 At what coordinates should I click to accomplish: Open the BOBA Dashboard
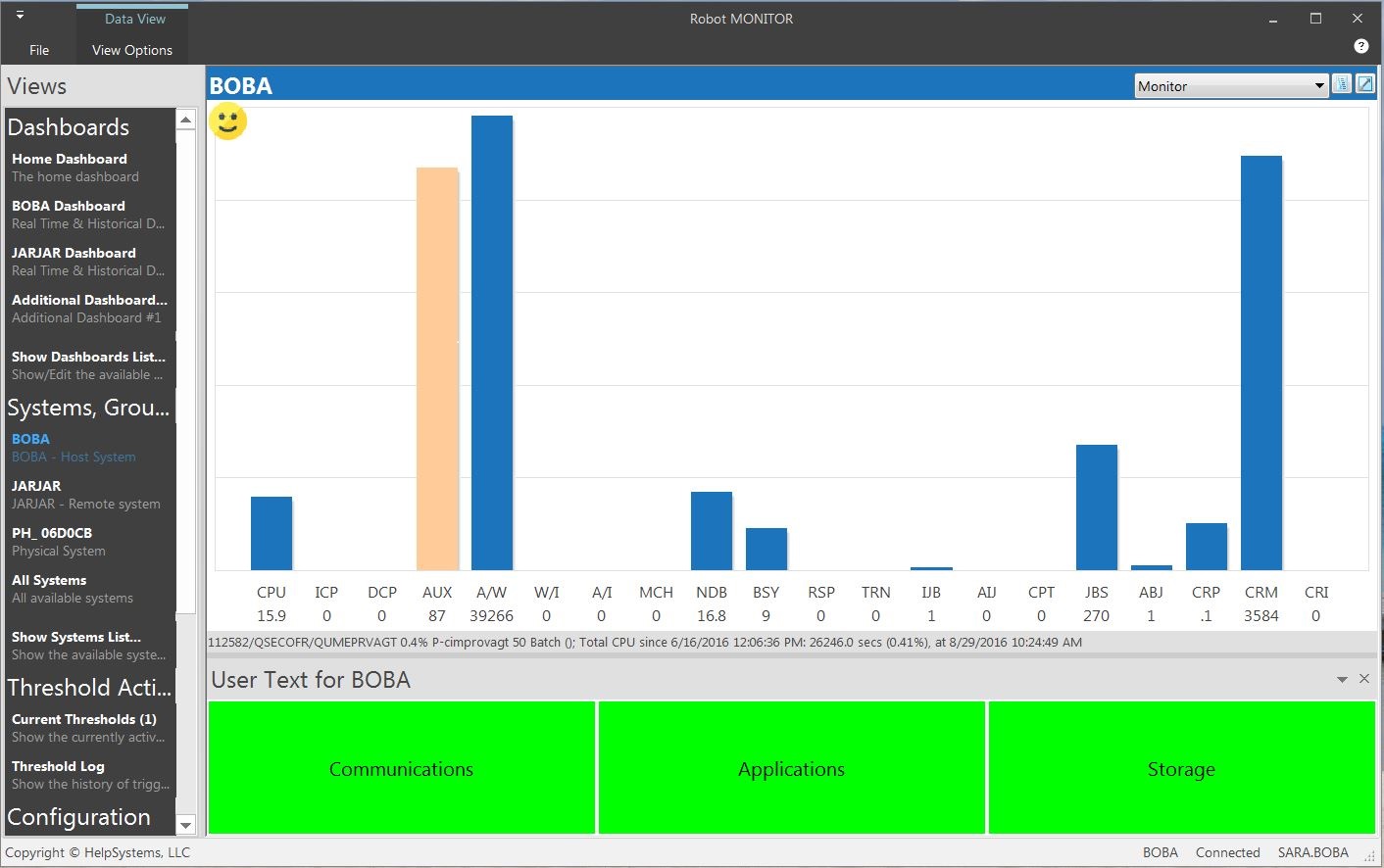89,215
